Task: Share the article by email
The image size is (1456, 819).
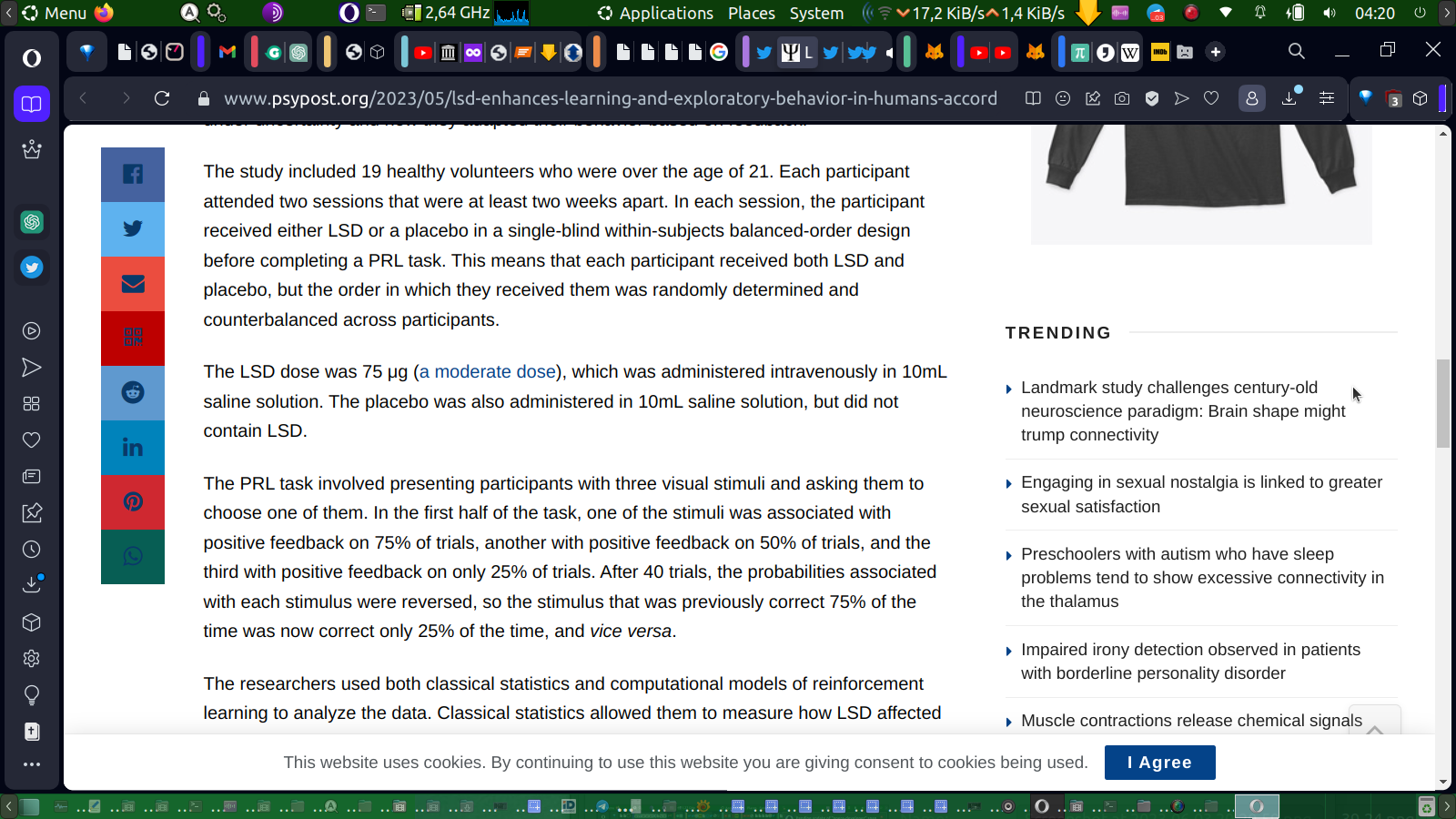Action: pyautogui.click(x=133, y=284)
